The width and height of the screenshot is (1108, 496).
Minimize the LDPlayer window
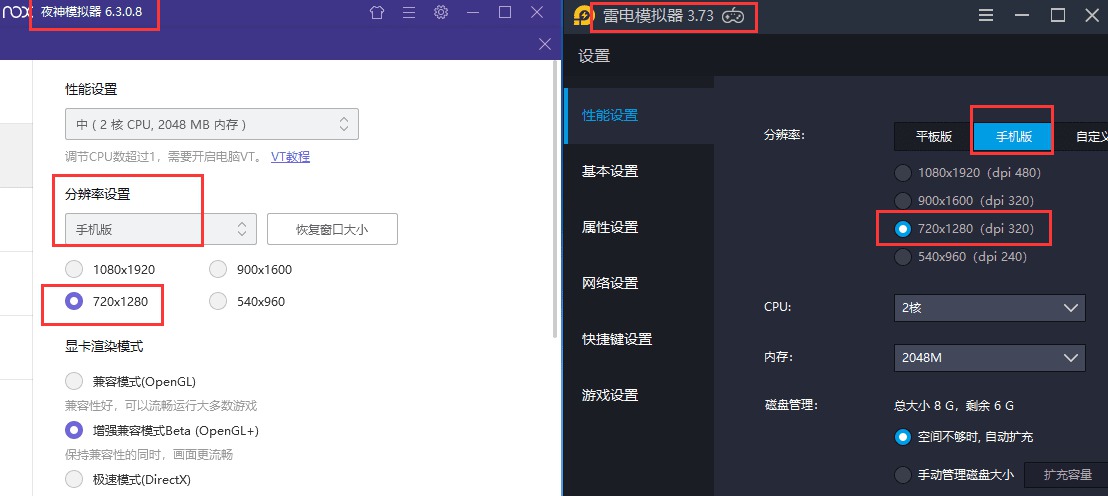(x=1022, y=16)
